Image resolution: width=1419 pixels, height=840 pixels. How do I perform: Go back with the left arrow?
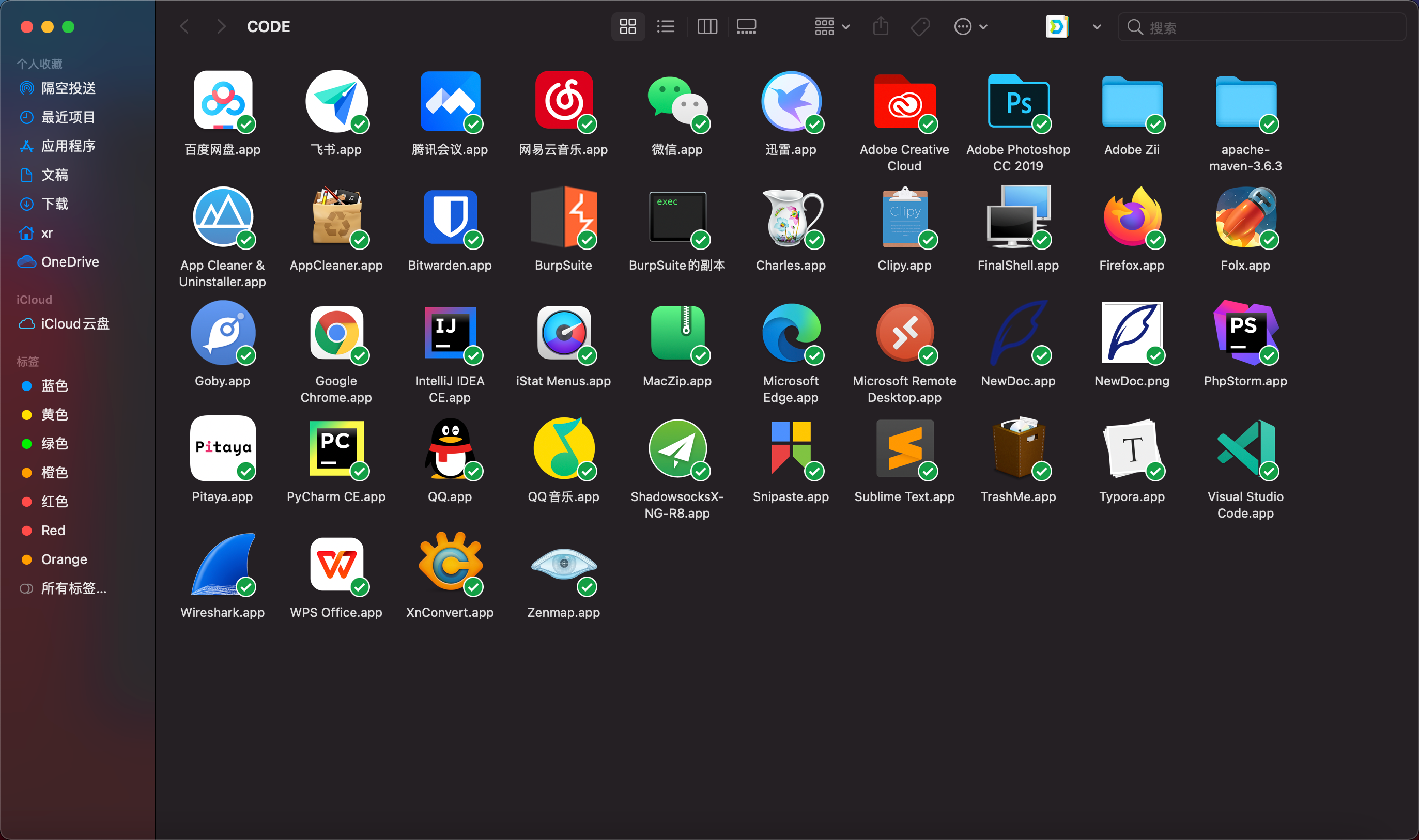tap(184, 26)
